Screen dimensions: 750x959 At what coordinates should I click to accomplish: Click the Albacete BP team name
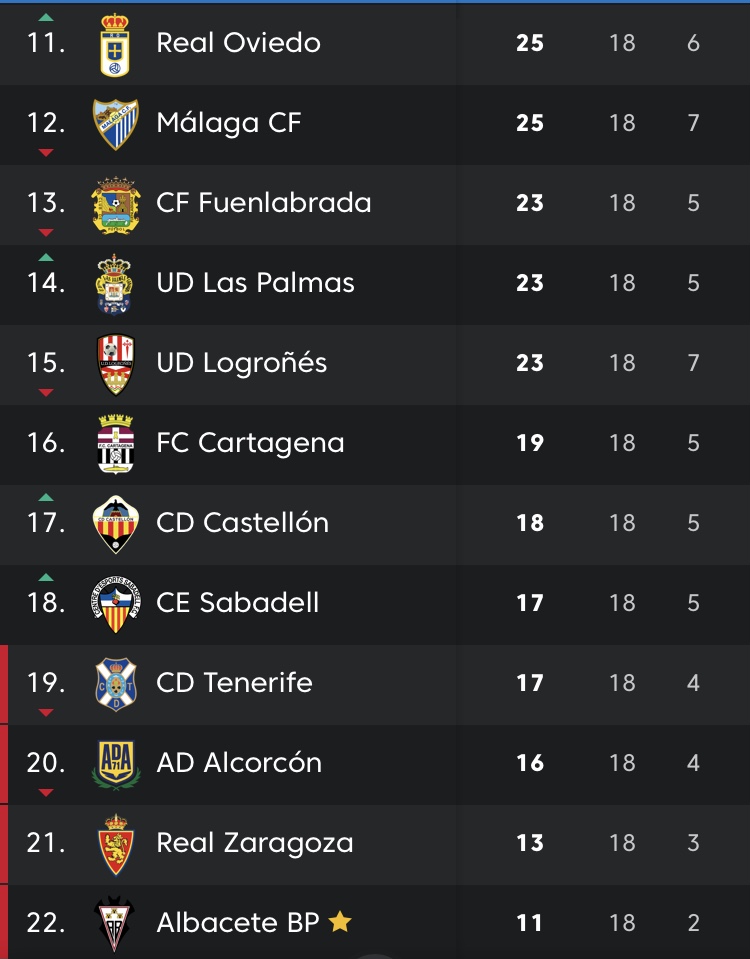tap(237, 923)
